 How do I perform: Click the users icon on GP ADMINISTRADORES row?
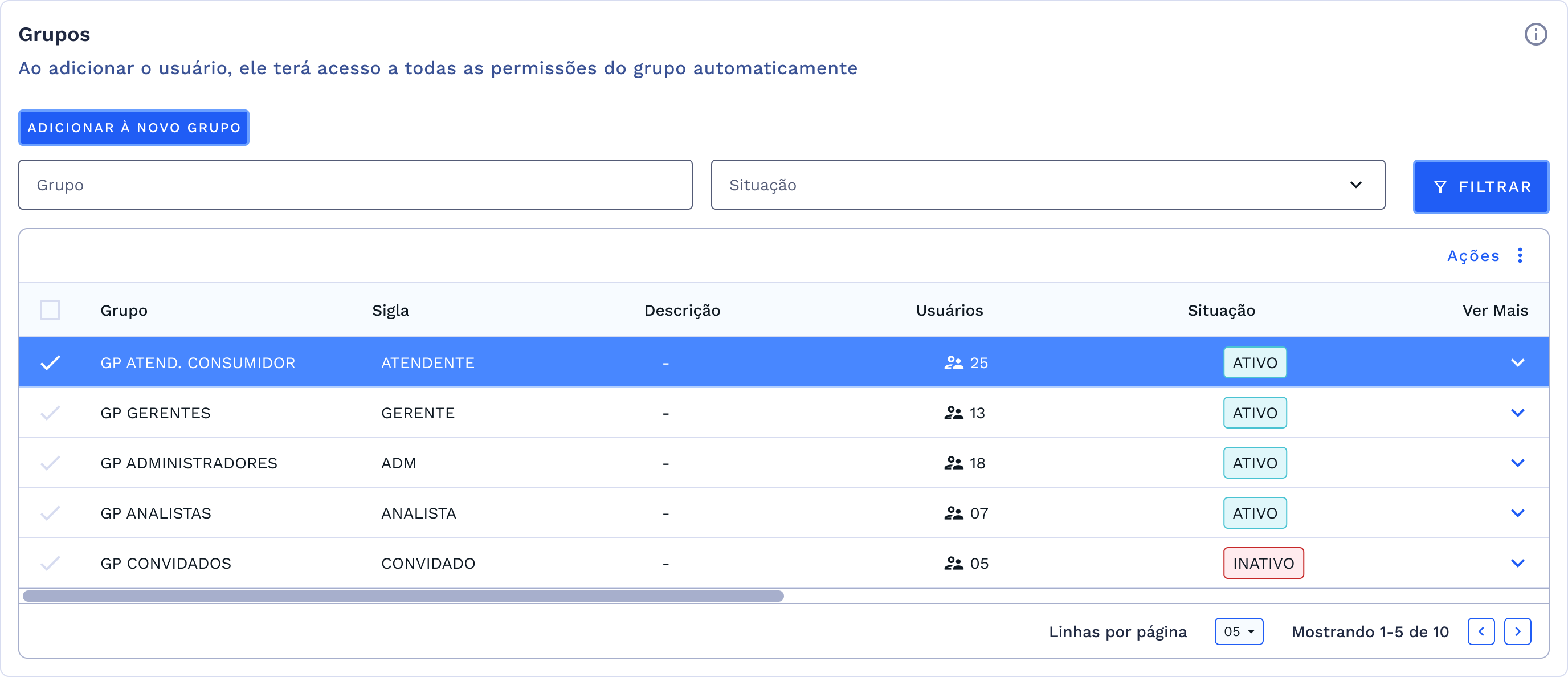[954, 463]
